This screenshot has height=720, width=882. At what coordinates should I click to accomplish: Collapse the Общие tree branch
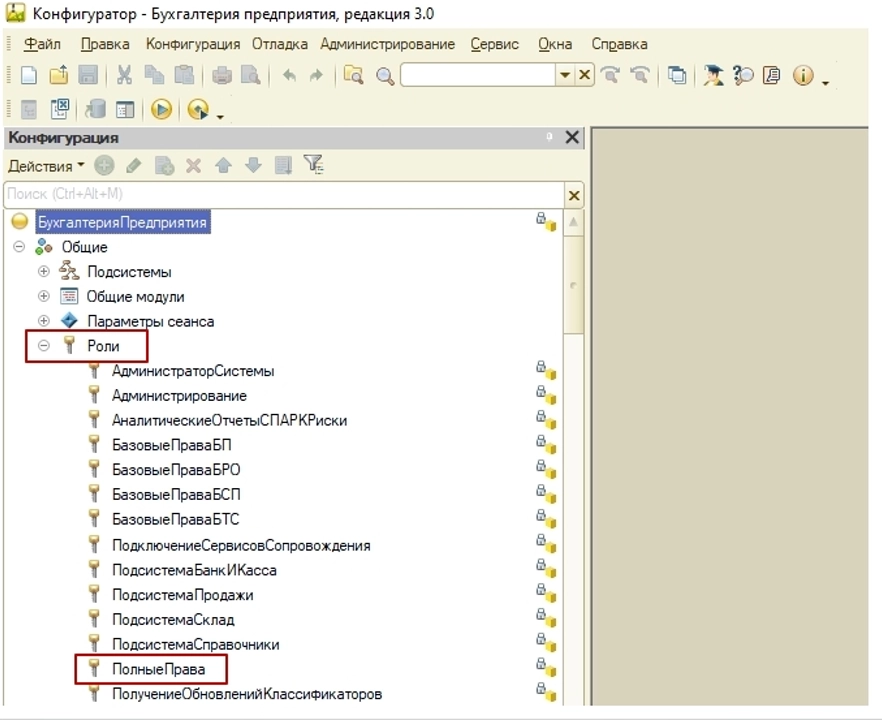19,246
